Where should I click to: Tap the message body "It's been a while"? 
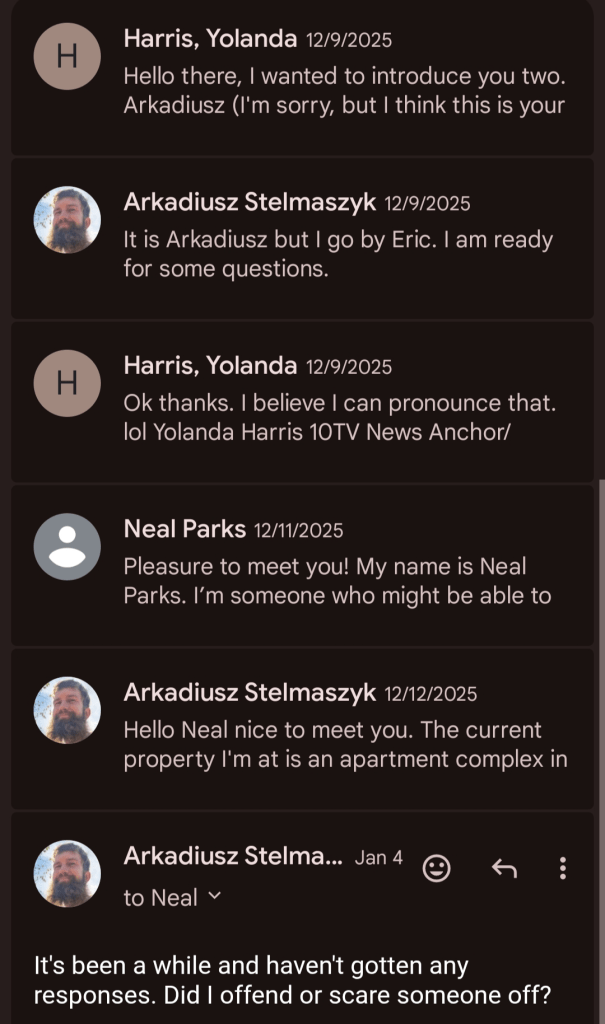250,981
